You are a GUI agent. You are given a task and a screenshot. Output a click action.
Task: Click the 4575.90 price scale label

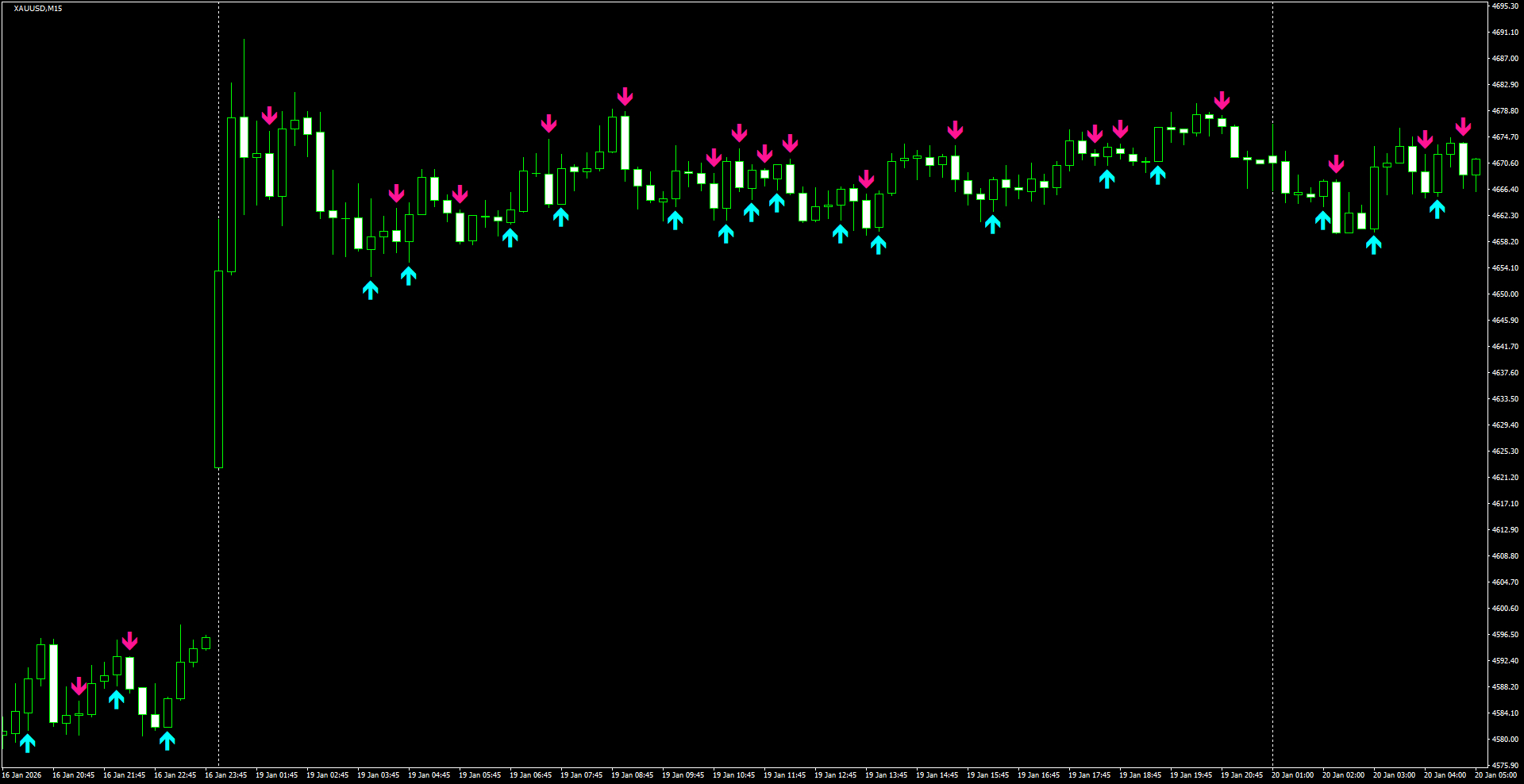1505,766
